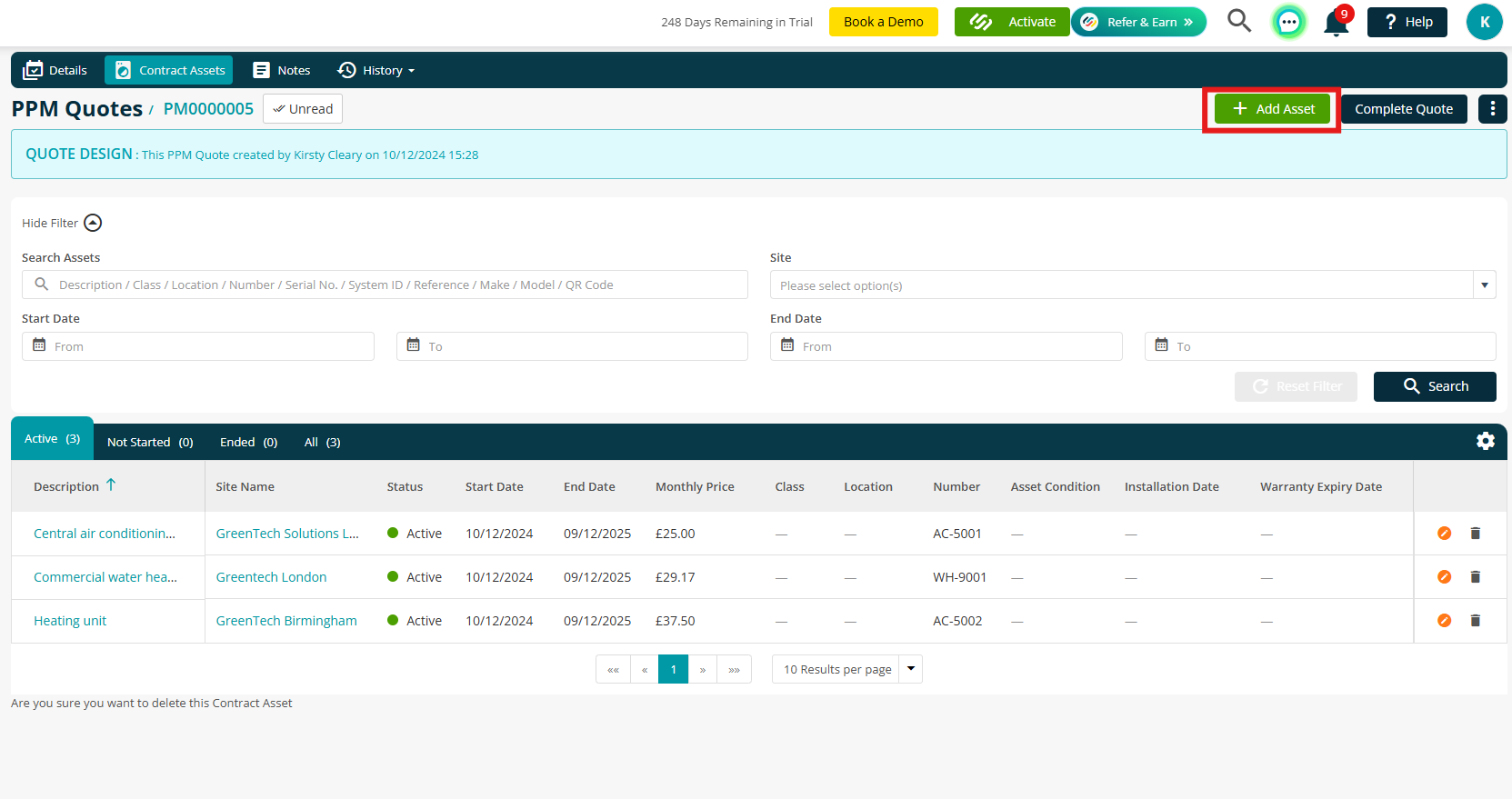Open the Heating unit asset link

70,621
